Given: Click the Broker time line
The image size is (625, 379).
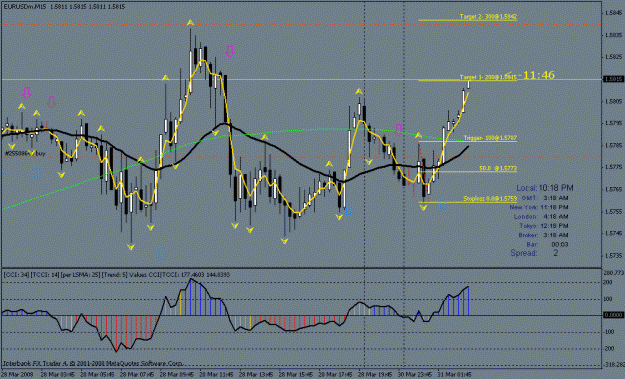Looking at the screenshot, I should coord(543,235).
